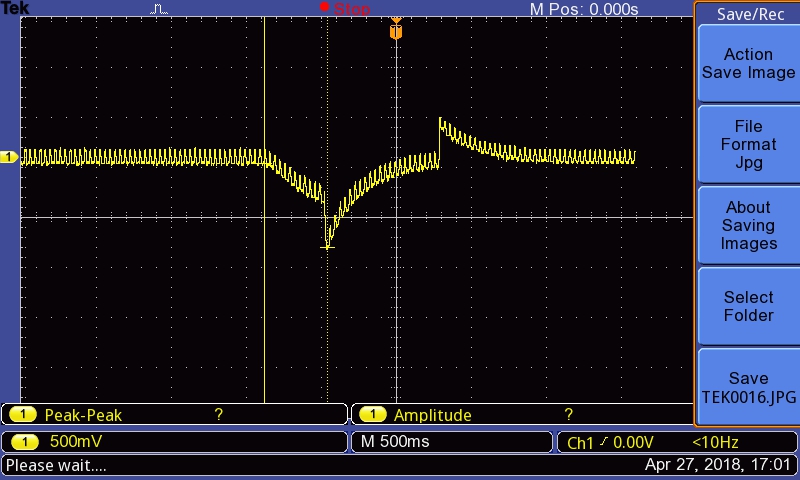Click the <10Hz trigger frequency readout

[715, 442]
